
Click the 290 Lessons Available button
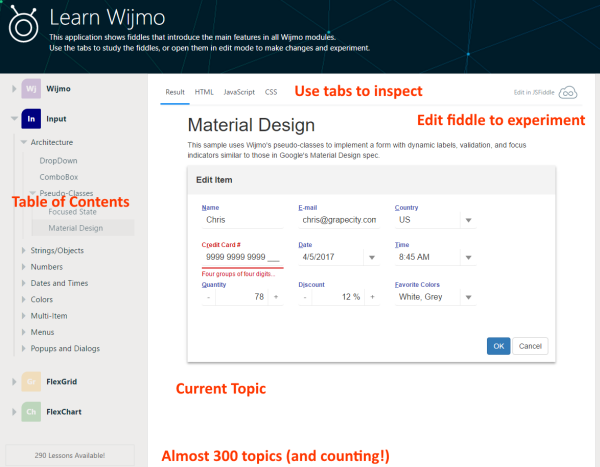(70, 456)
